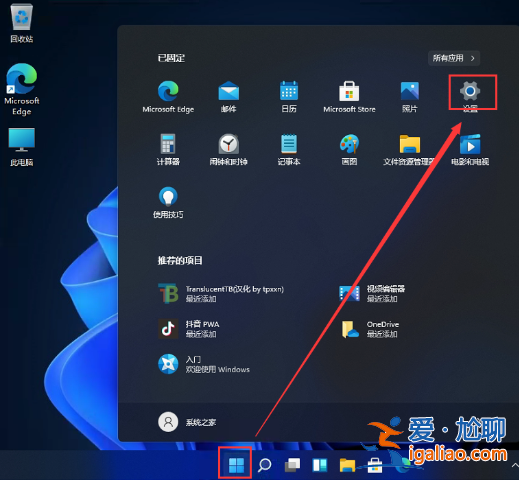Open Notepad (记事本)
Viewport: 519px width, 481px height.
coord(289,149)
